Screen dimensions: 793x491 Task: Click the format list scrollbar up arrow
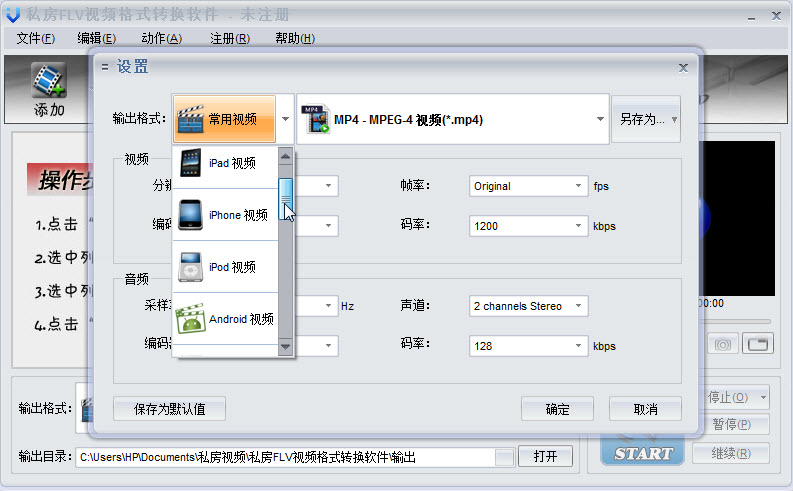point(285,157)
